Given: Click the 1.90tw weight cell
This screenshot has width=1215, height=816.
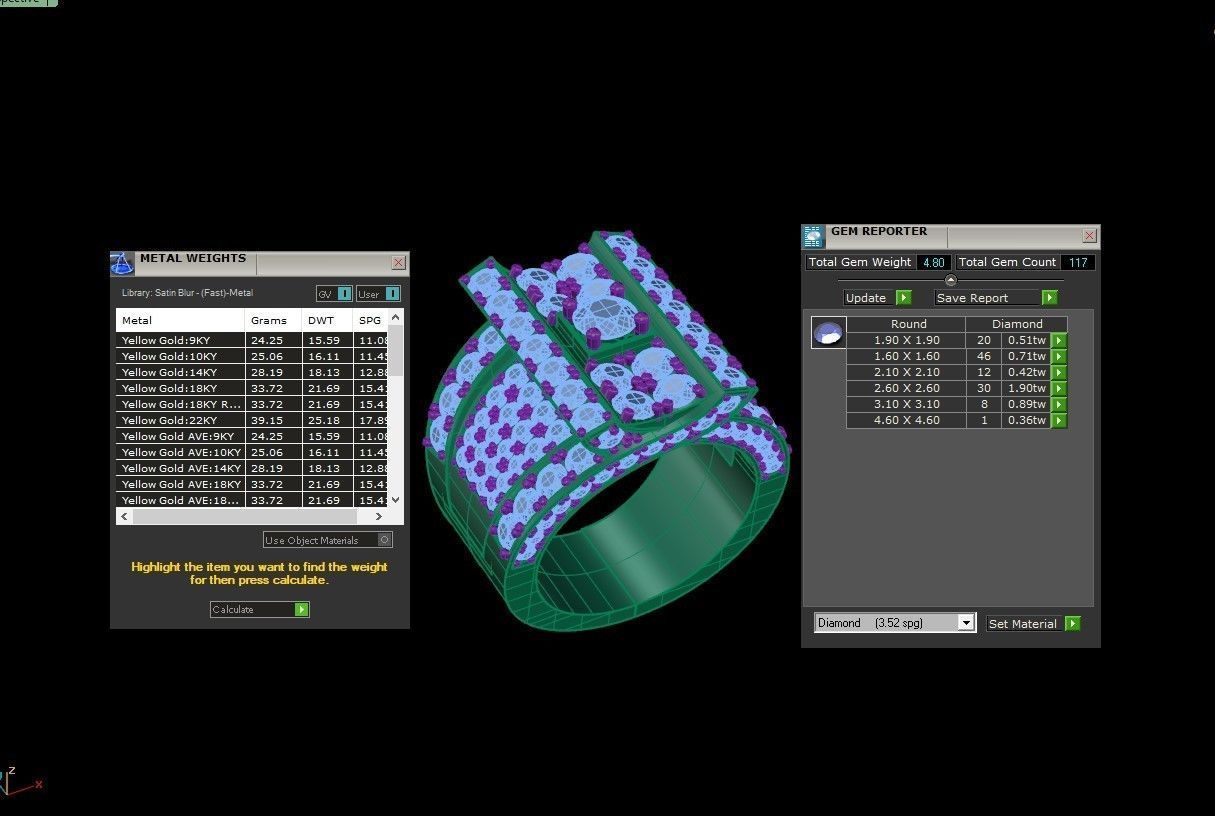Looking at the screenshot, I should pos(1027,388).
